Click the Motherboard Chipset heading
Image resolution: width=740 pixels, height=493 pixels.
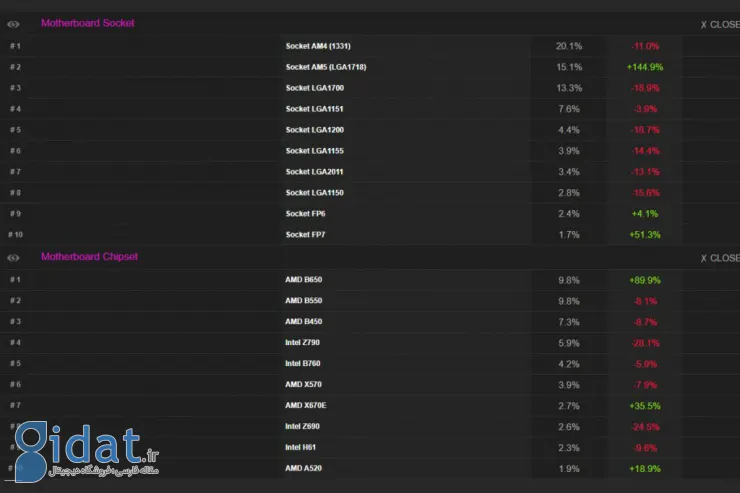click(89, 257)
